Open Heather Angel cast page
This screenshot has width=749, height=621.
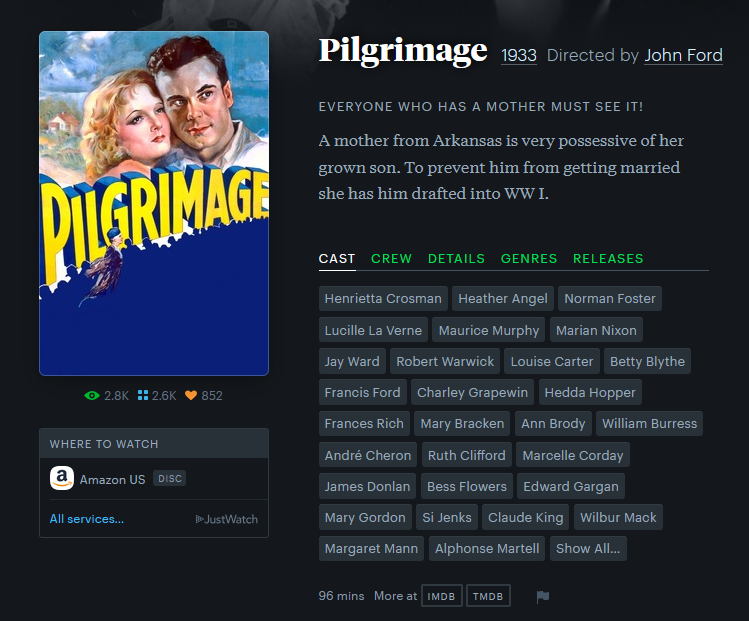(503, 299)
